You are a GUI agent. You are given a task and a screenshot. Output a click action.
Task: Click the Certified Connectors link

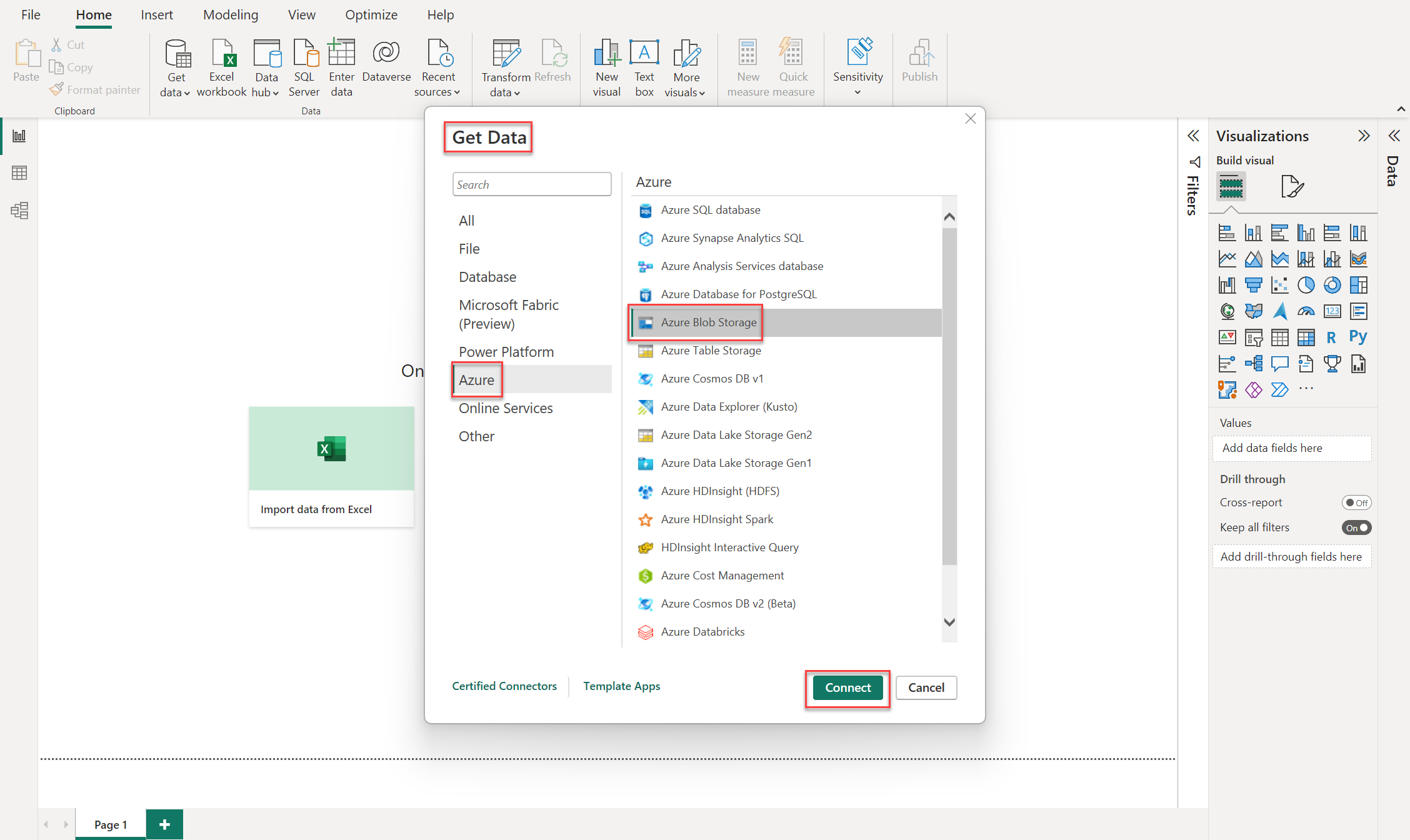pos(504,686)
